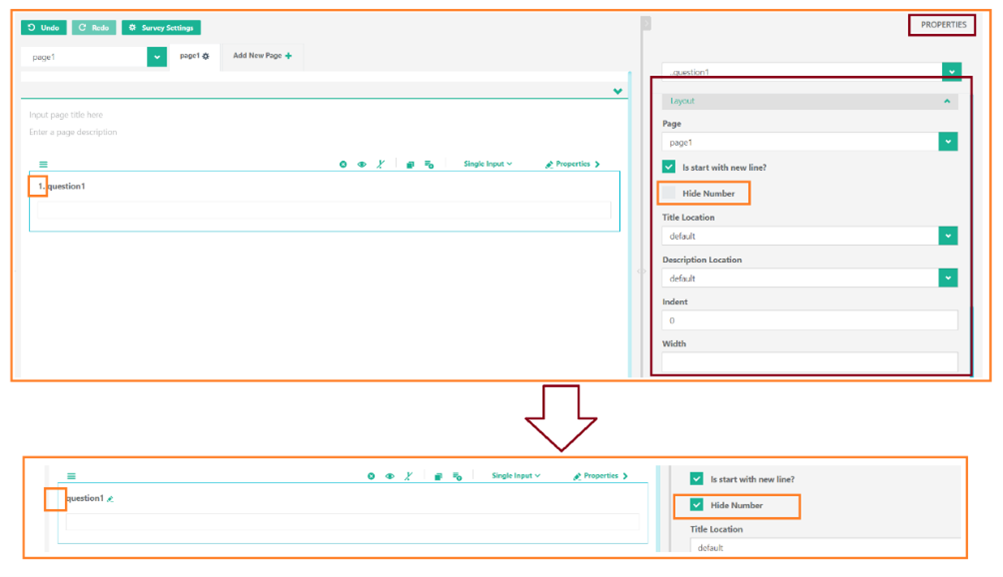The height and width of the screenshot is (577, 1003).
Task: Click the plus icon beside Add New Page
Action: coord(288,56)
